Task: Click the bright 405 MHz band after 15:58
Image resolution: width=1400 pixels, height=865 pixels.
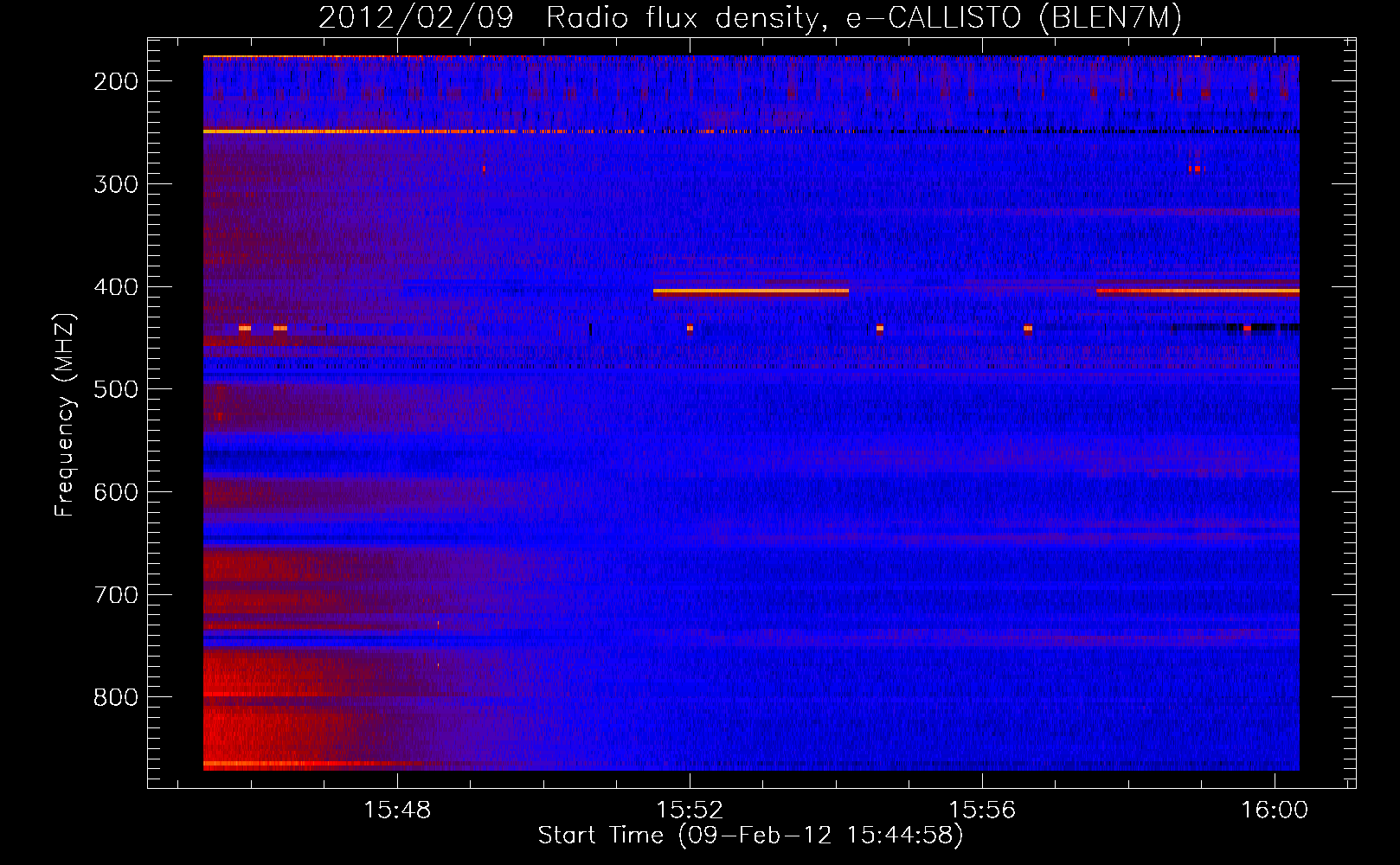Action: (x=1198, y=292)
